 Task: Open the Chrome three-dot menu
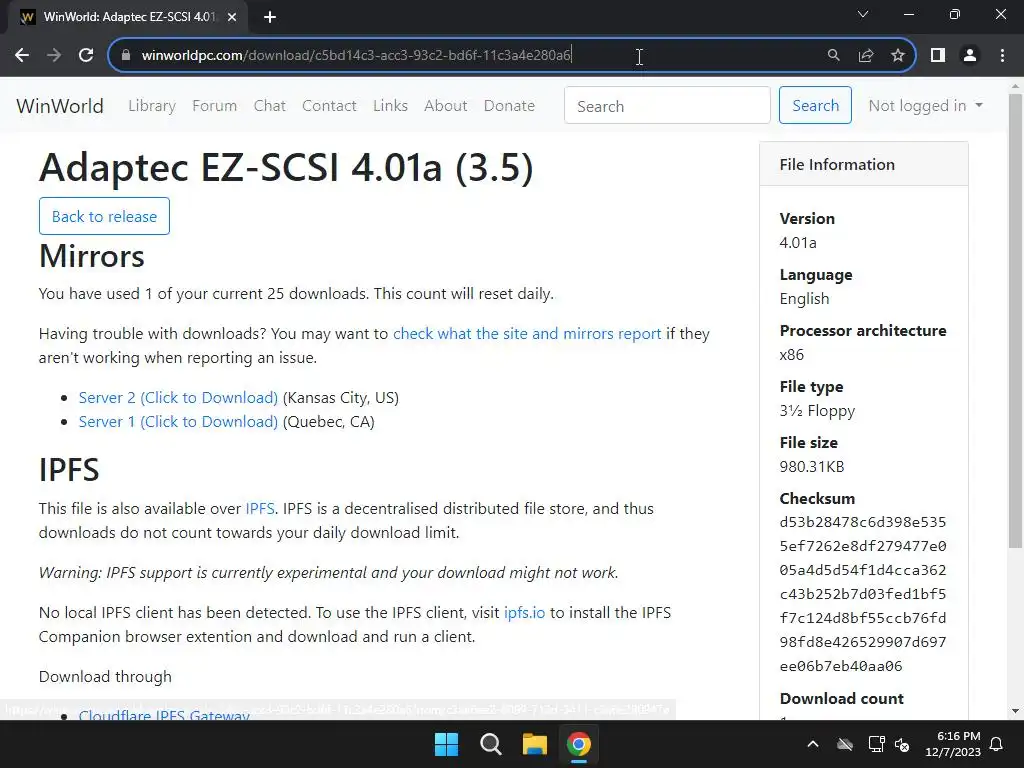(x=1002, y=56)
